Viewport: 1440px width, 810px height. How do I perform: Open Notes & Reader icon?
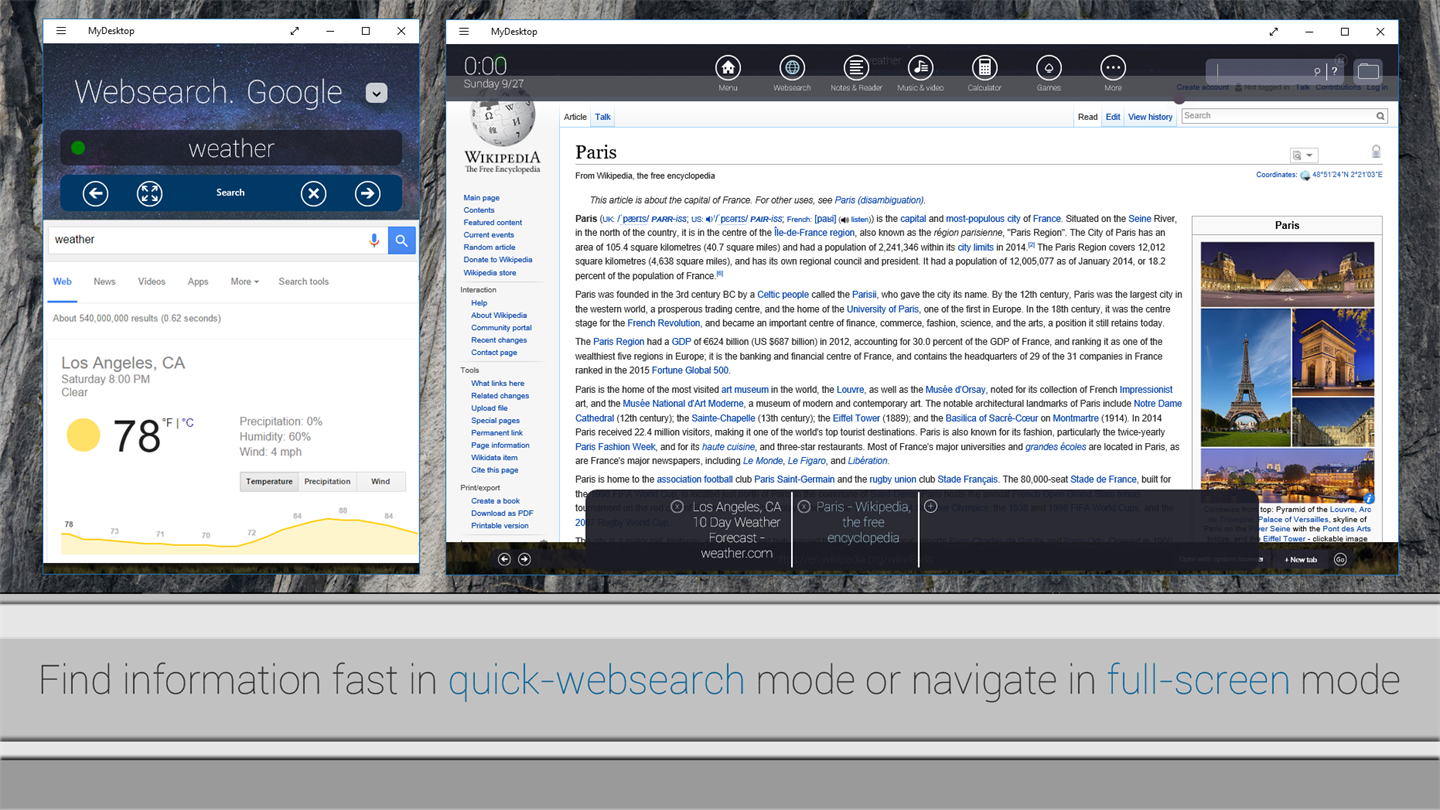[856, 68]
